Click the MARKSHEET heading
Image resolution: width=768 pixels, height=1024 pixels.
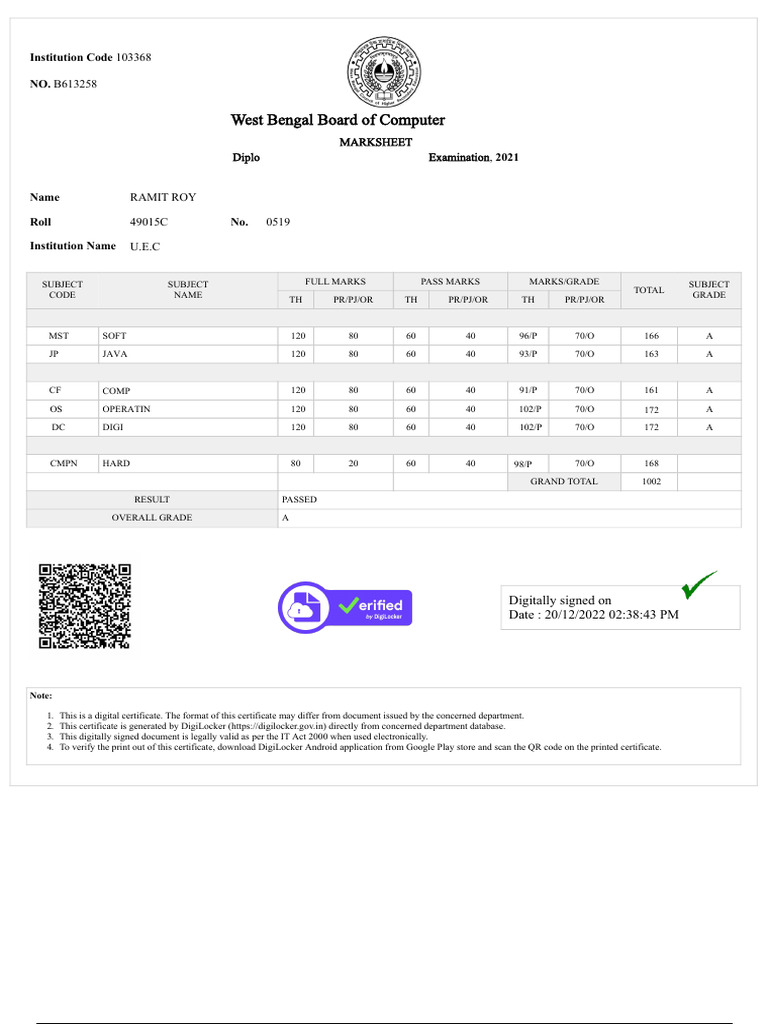(376, 142)
